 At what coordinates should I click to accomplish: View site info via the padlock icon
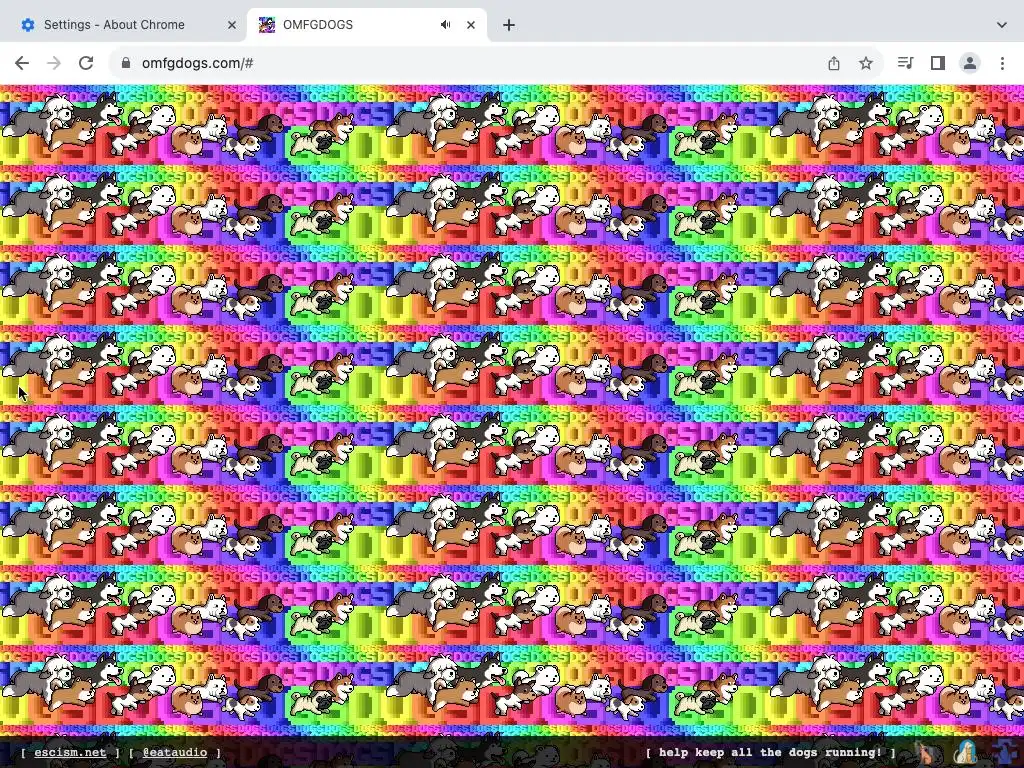point(126,63)
